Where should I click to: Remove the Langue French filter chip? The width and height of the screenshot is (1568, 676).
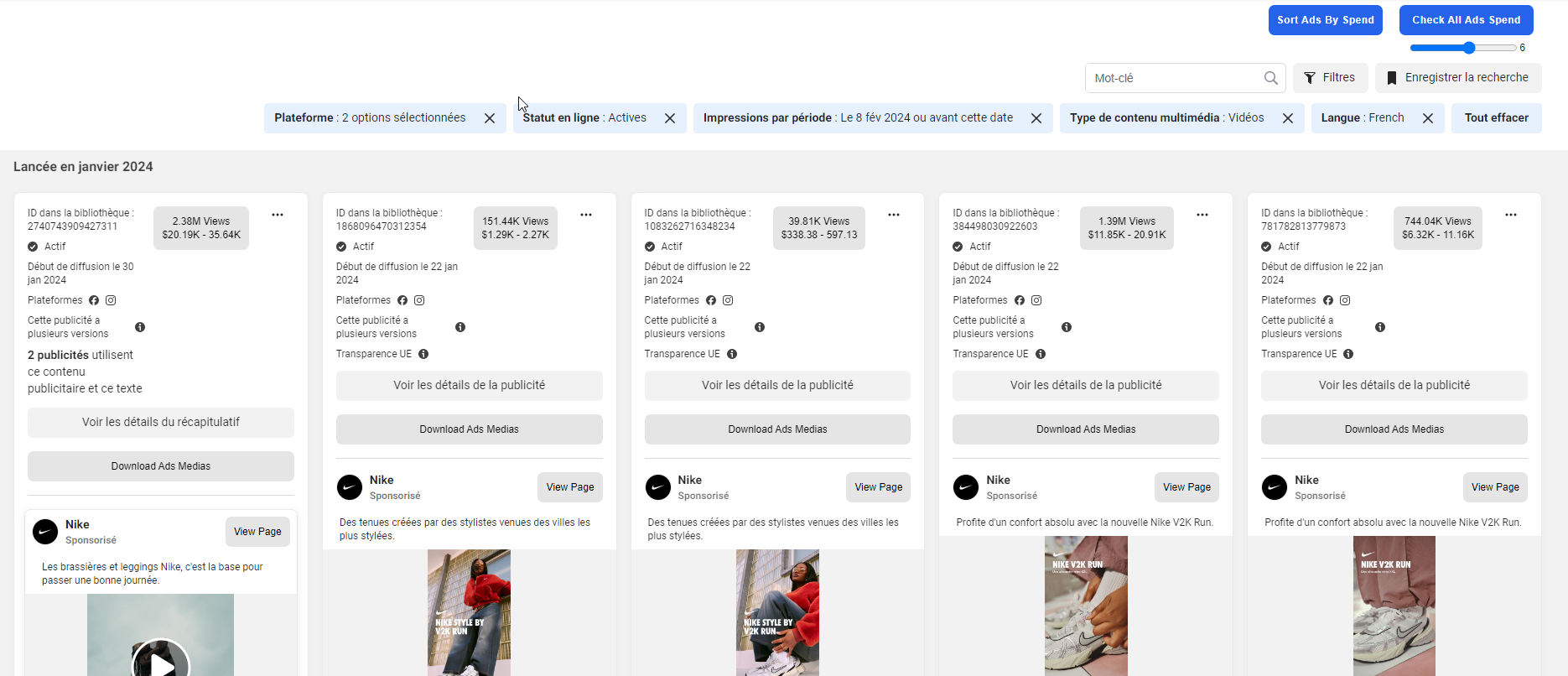pos(1428,118)
